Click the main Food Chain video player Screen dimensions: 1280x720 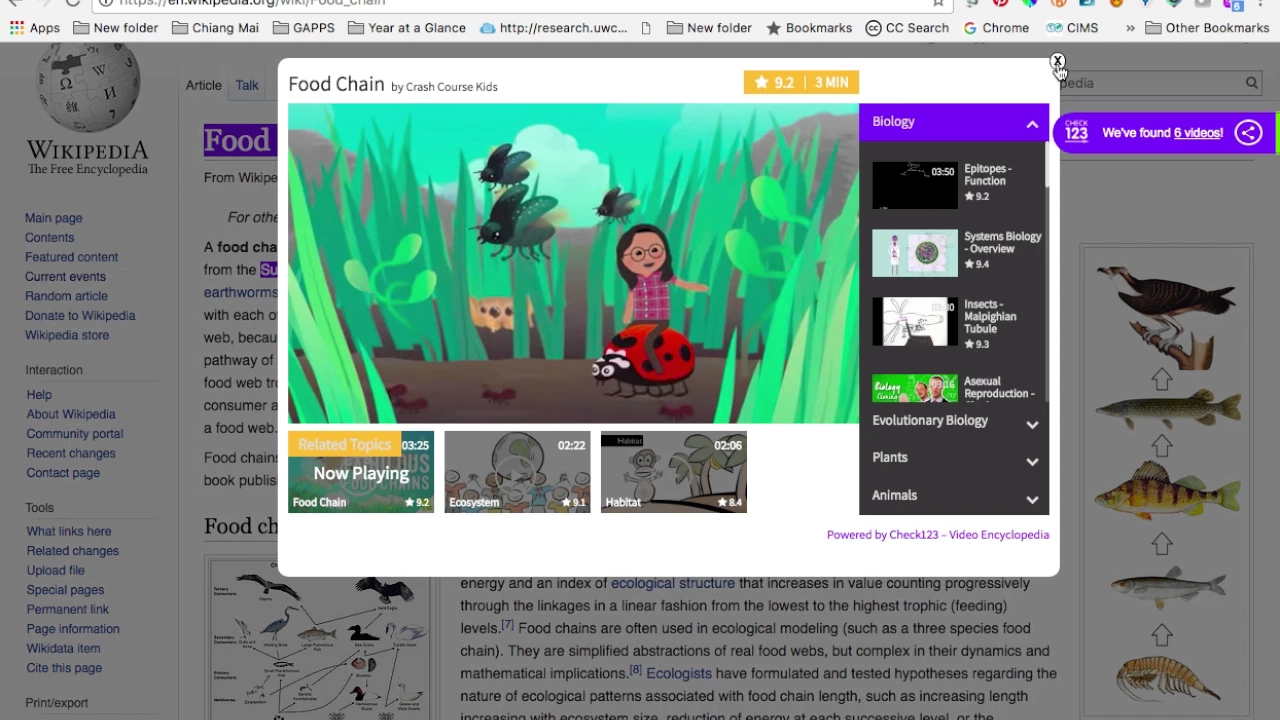coord(573,263)
